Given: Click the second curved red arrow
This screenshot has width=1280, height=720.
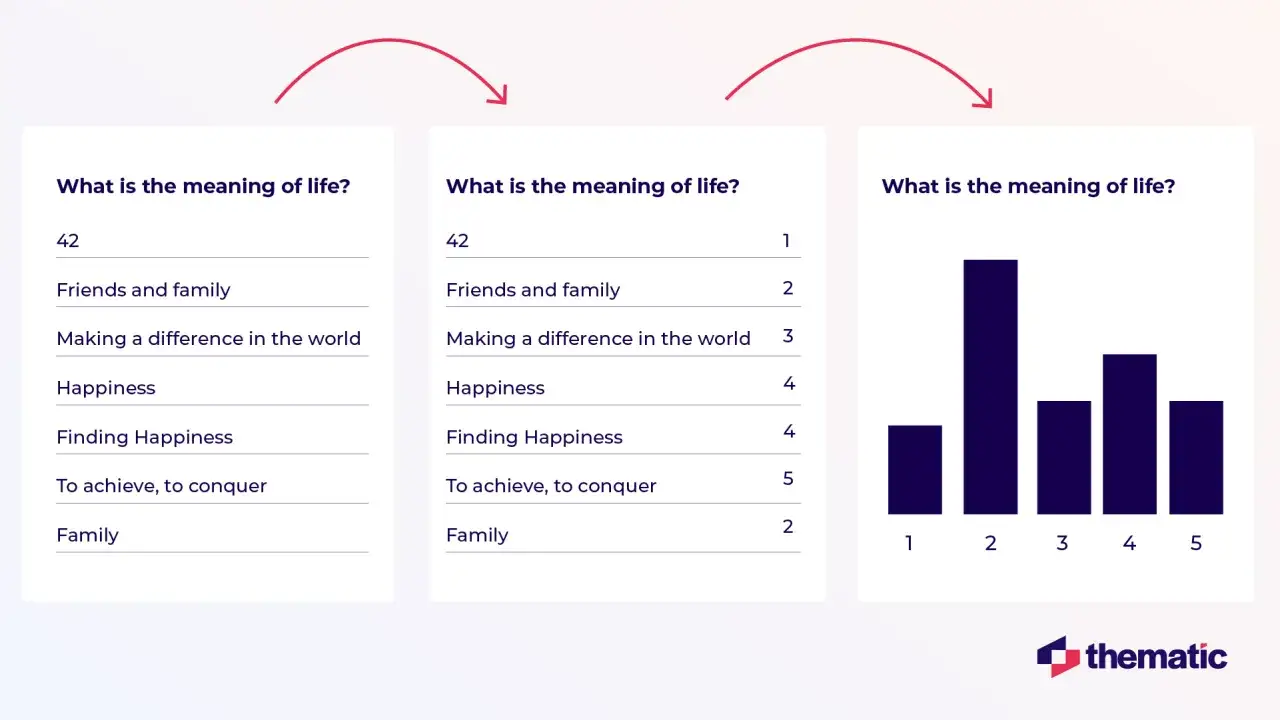Looking at the screenshot, I should 858,73.
